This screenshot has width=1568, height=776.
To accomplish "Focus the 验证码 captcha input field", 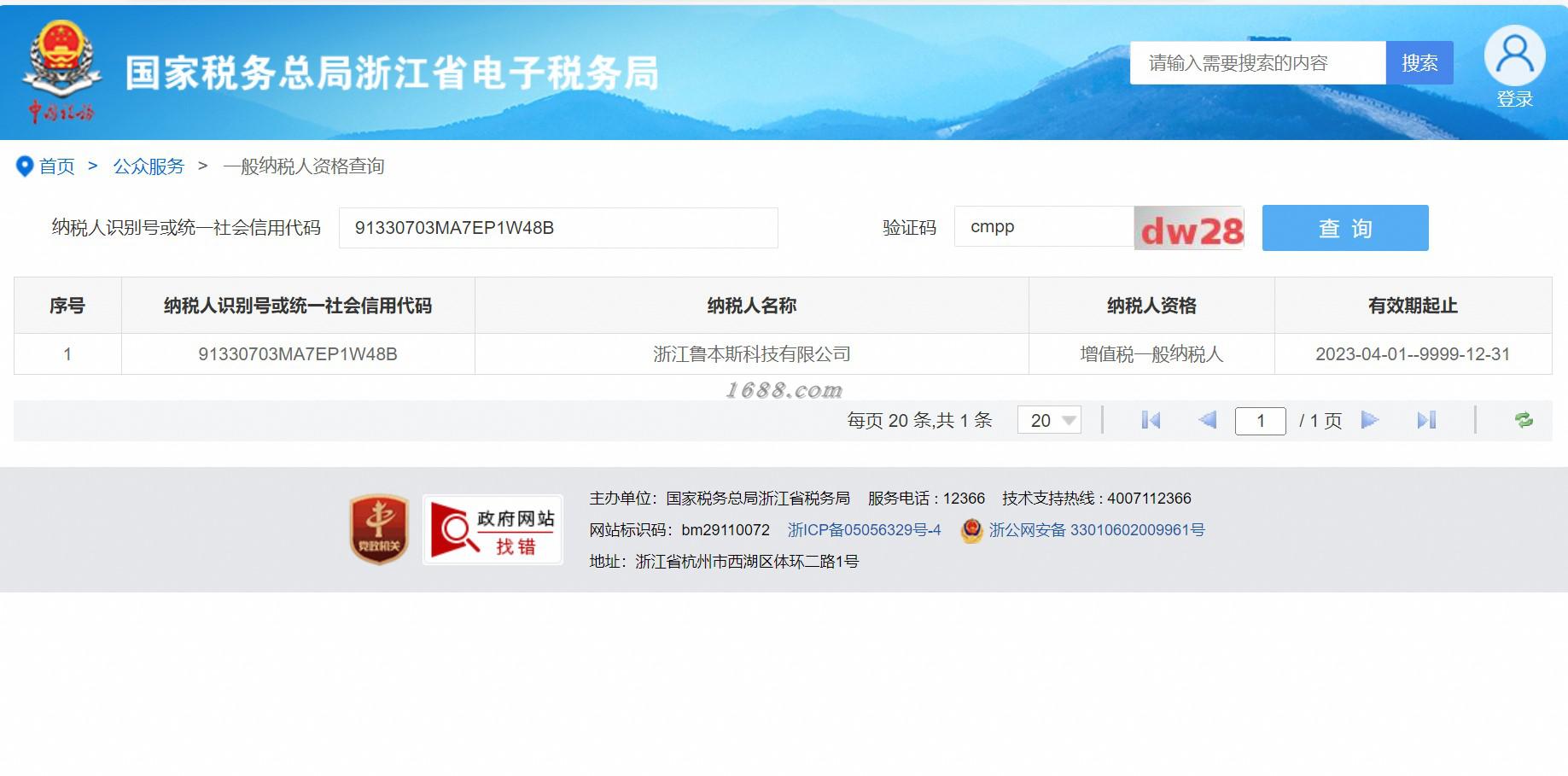I will pos(1044,227).
